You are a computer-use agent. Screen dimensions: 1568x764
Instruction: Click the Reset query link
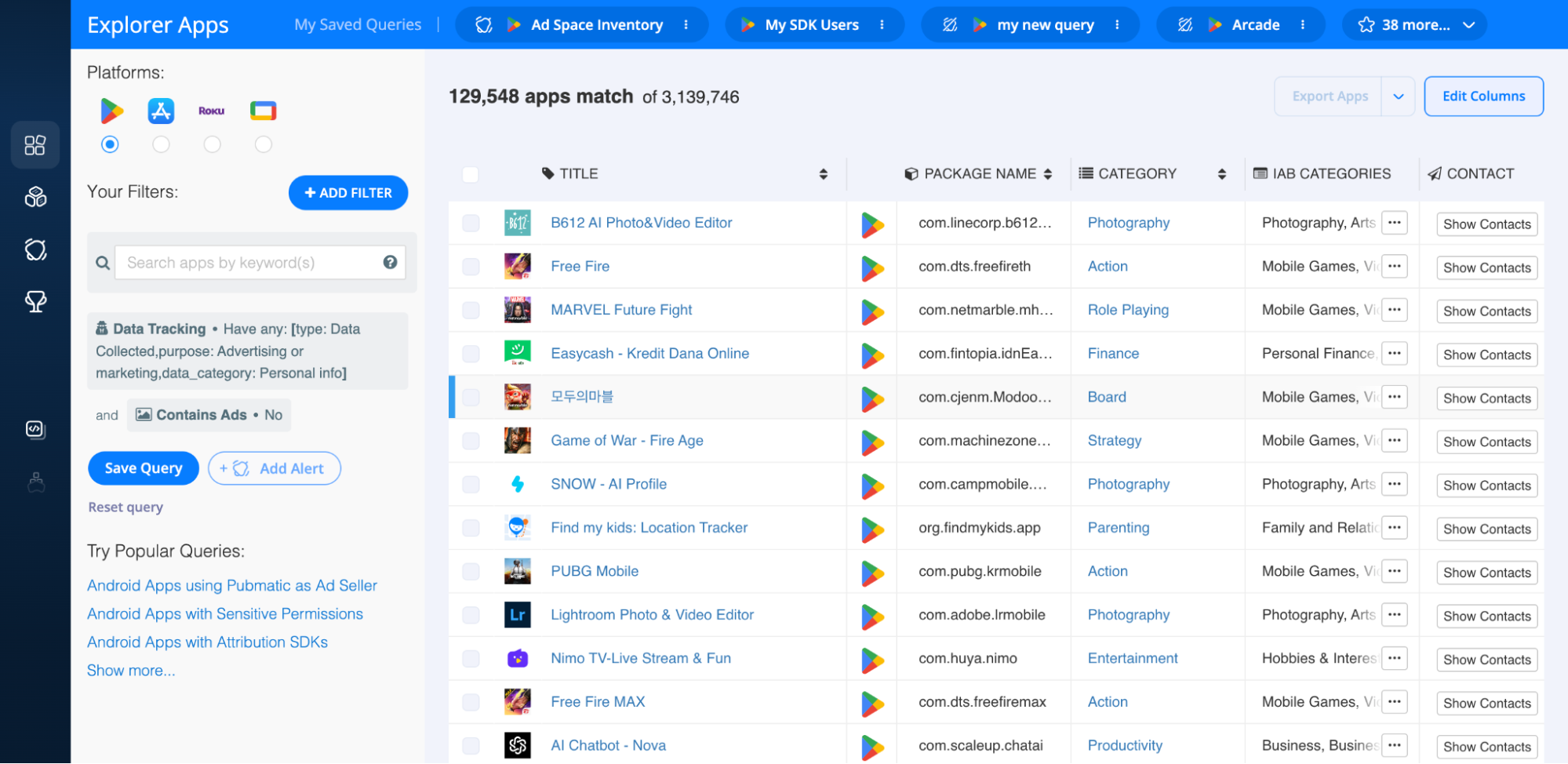point(126,508)
